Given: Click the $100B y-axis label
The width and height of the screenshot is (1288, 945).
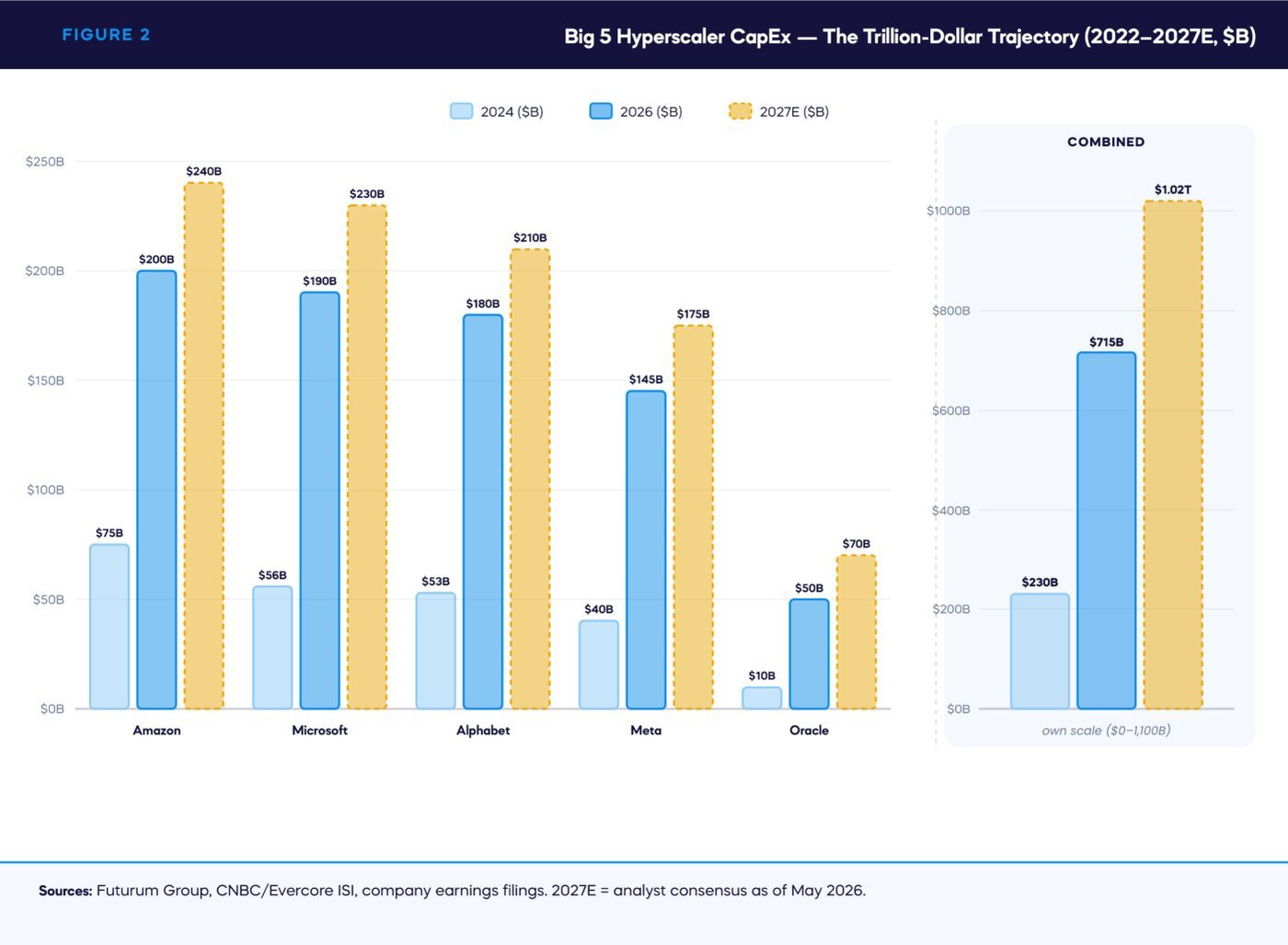Looking at the screenshot, I should coord(46,490).
